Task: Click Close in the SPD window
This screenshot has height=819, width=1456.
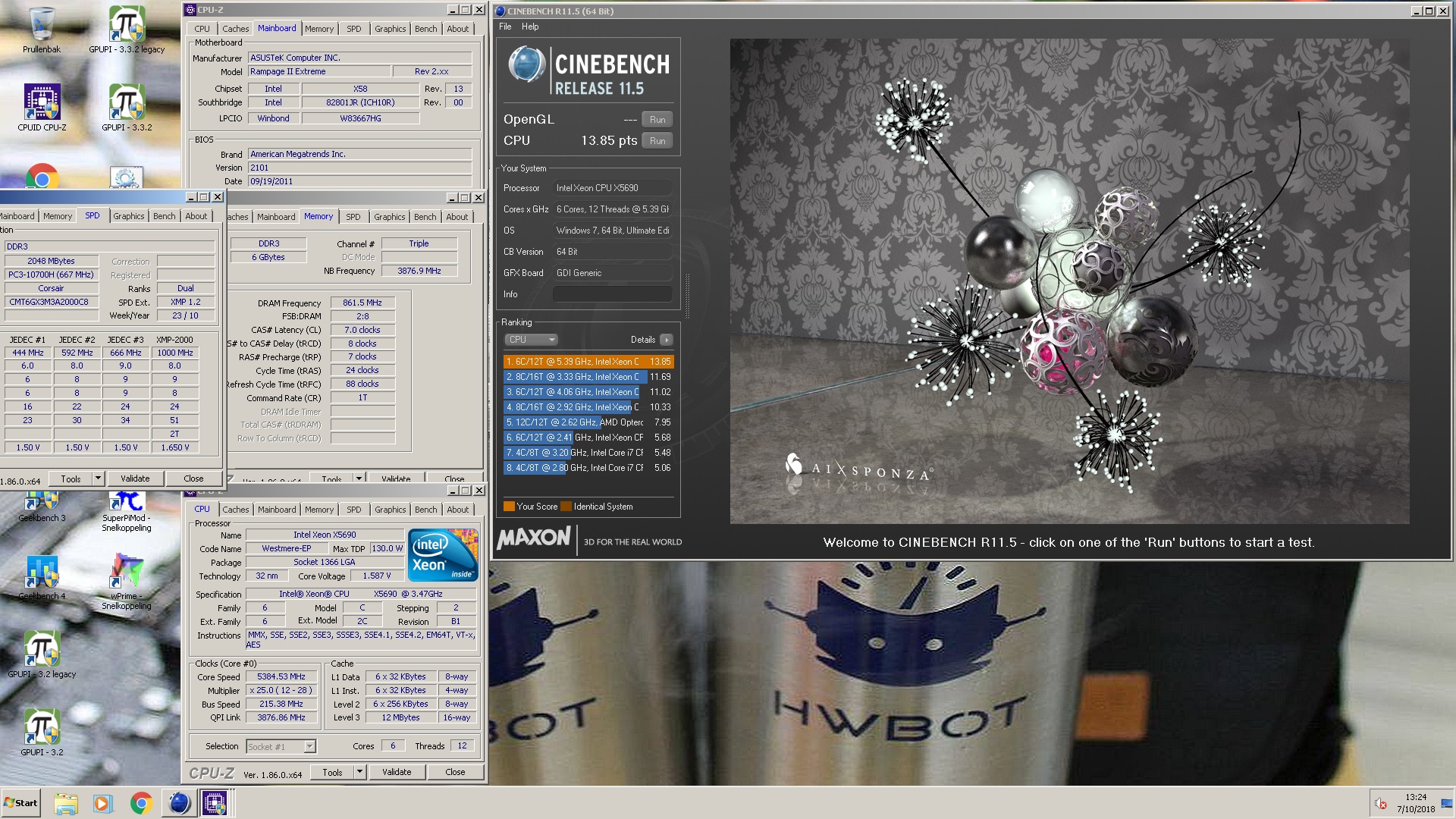Action: (193, 479)
